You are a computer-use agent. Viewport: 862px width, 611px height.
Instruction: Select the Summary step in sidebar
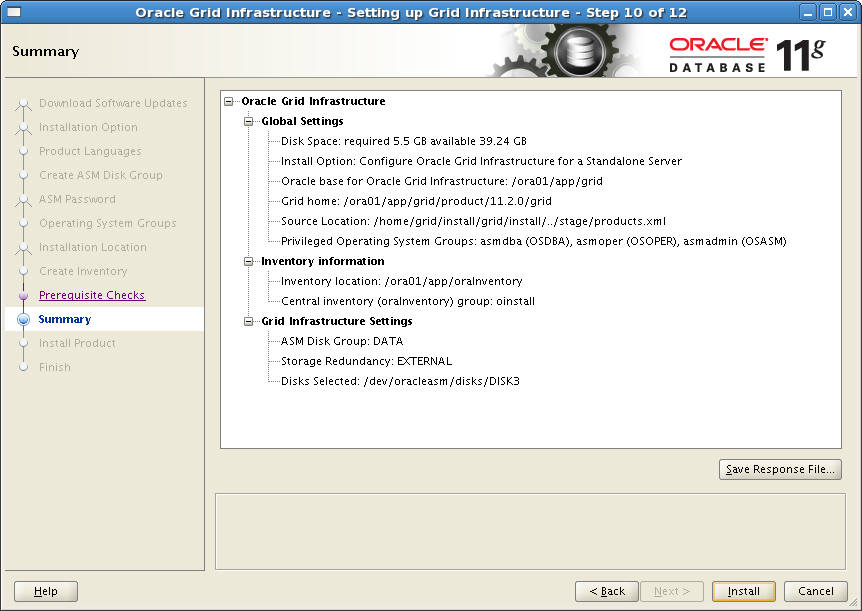coord(64,319)
